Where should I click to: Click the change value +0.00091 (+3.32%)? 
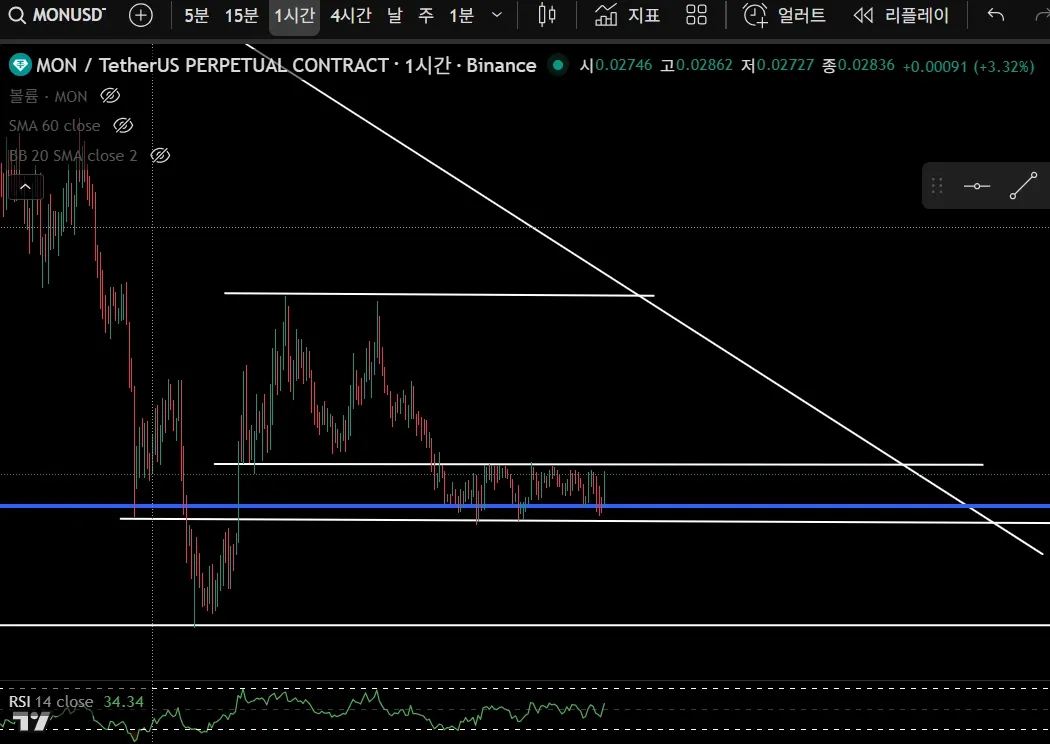(x=968, y=66)
